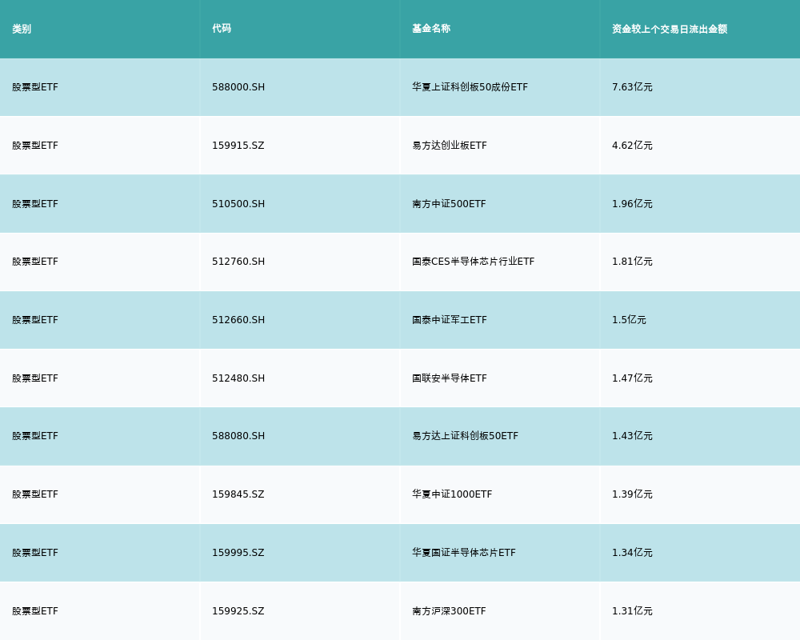Select fund name 华夏中证1000ETF
This screenshot has height=640, width=800.
[452, 494]
